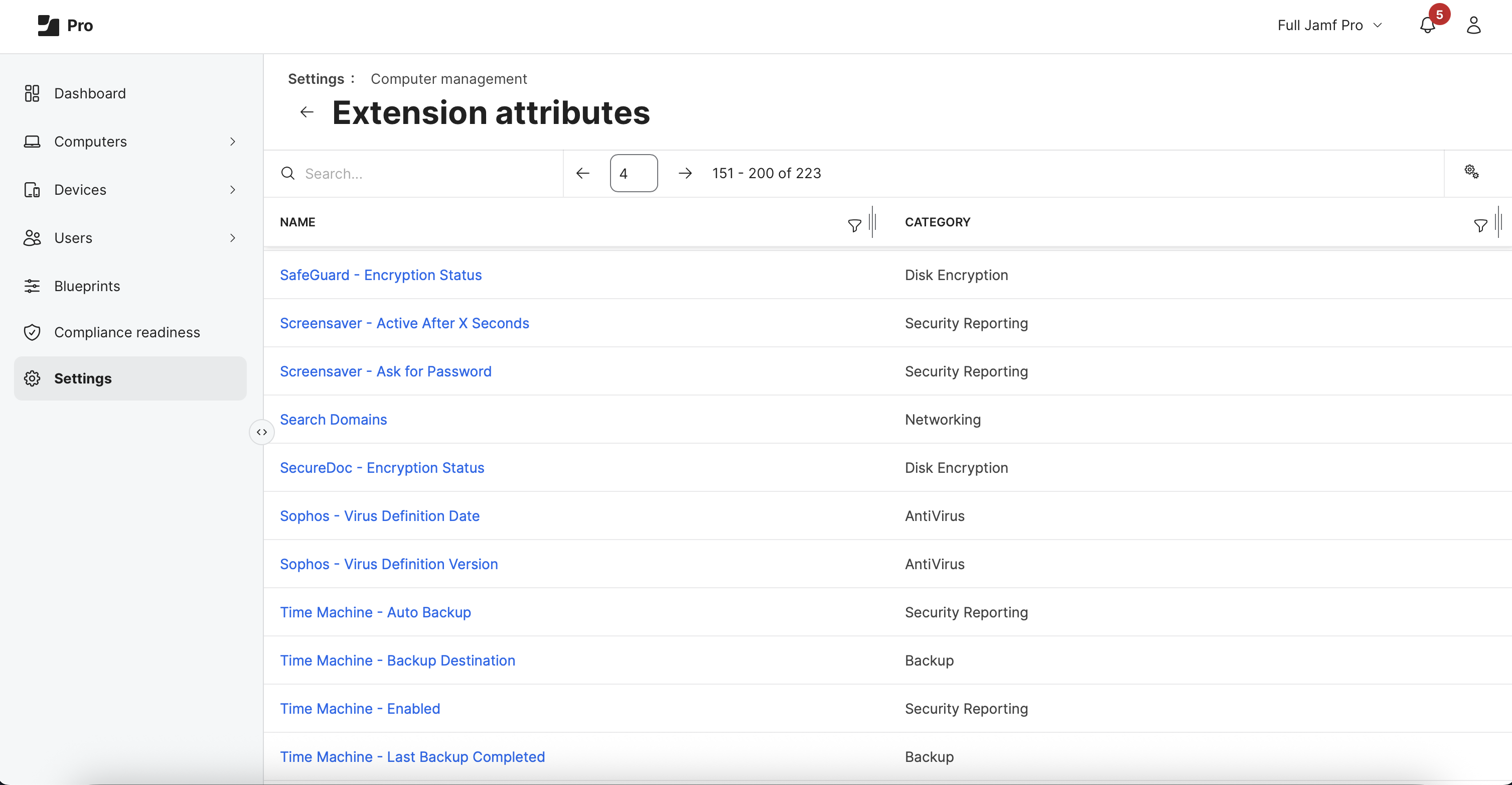1512x785 pixels.
Task: Select Blueprints in the sidebar
Action: [87, 286]
